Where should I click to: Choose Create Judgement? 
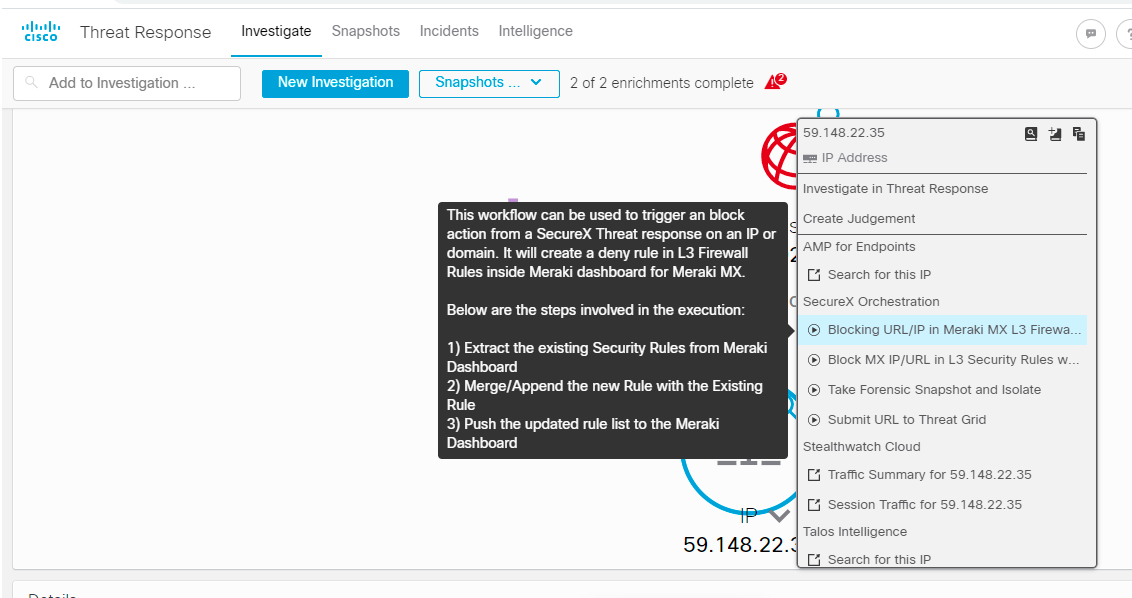858,218
